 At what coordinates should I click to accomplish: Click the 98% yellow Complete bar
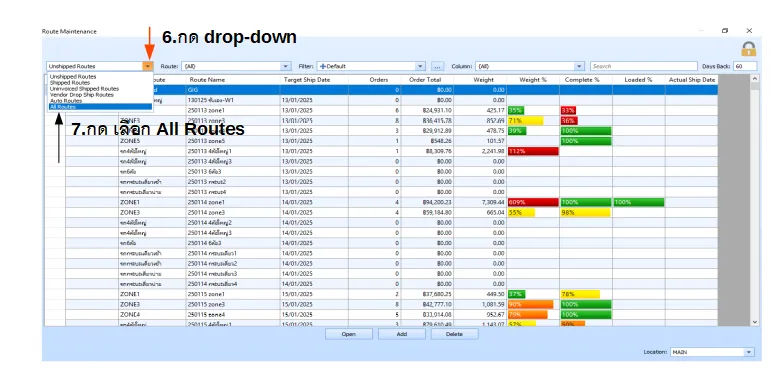click(x=585, y=212)
